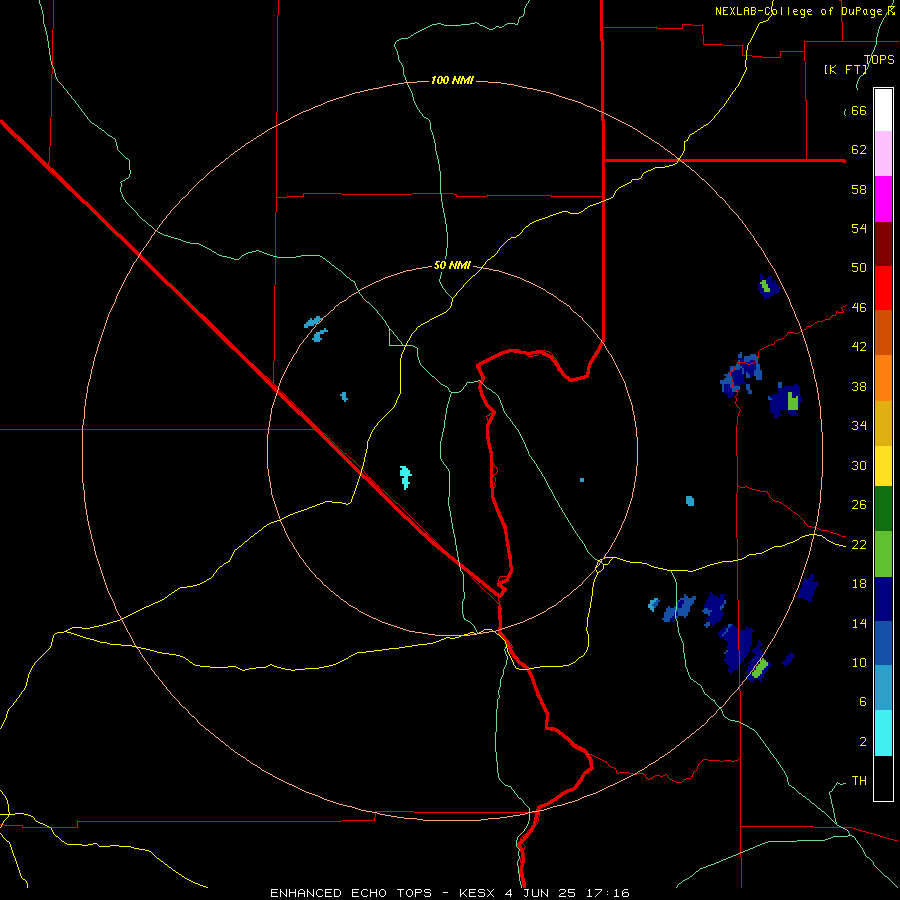Click the "42" legend value
The width and height of the screenshot is (900, 900).
pyautogui.click(x=859, y=347)
